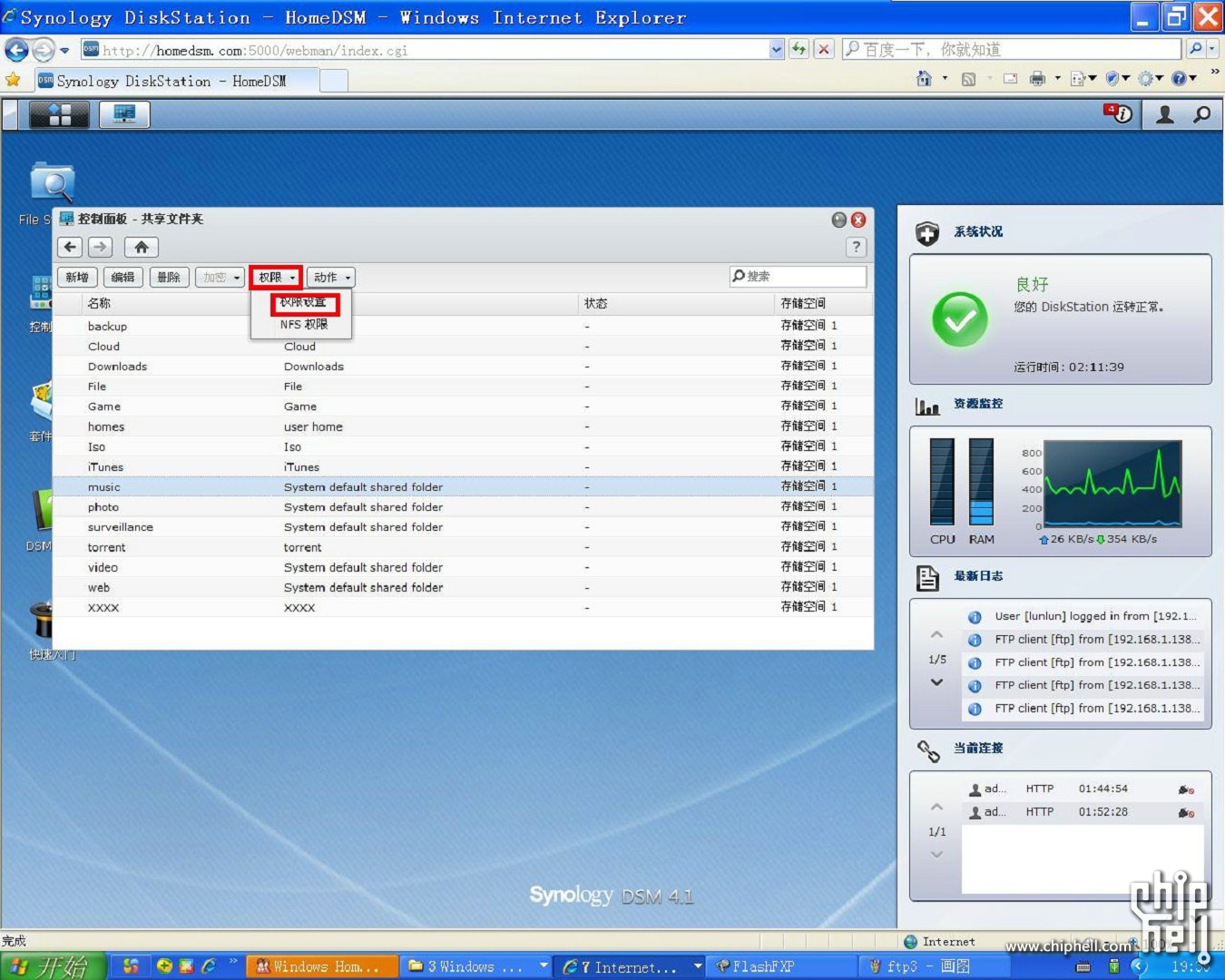This screenshot has width=1225, height=980.
Task: Expand the IE address bar dropdown
Action: 776,50
